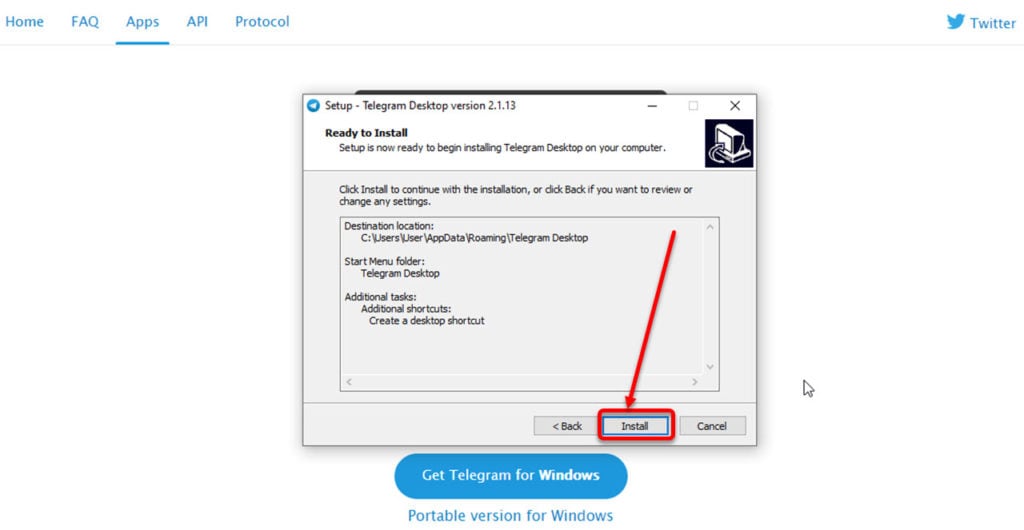Viewport: 1024px width, 530px height.
Task: Click the horizontal scroll right arrow
Action: [695, 382]
